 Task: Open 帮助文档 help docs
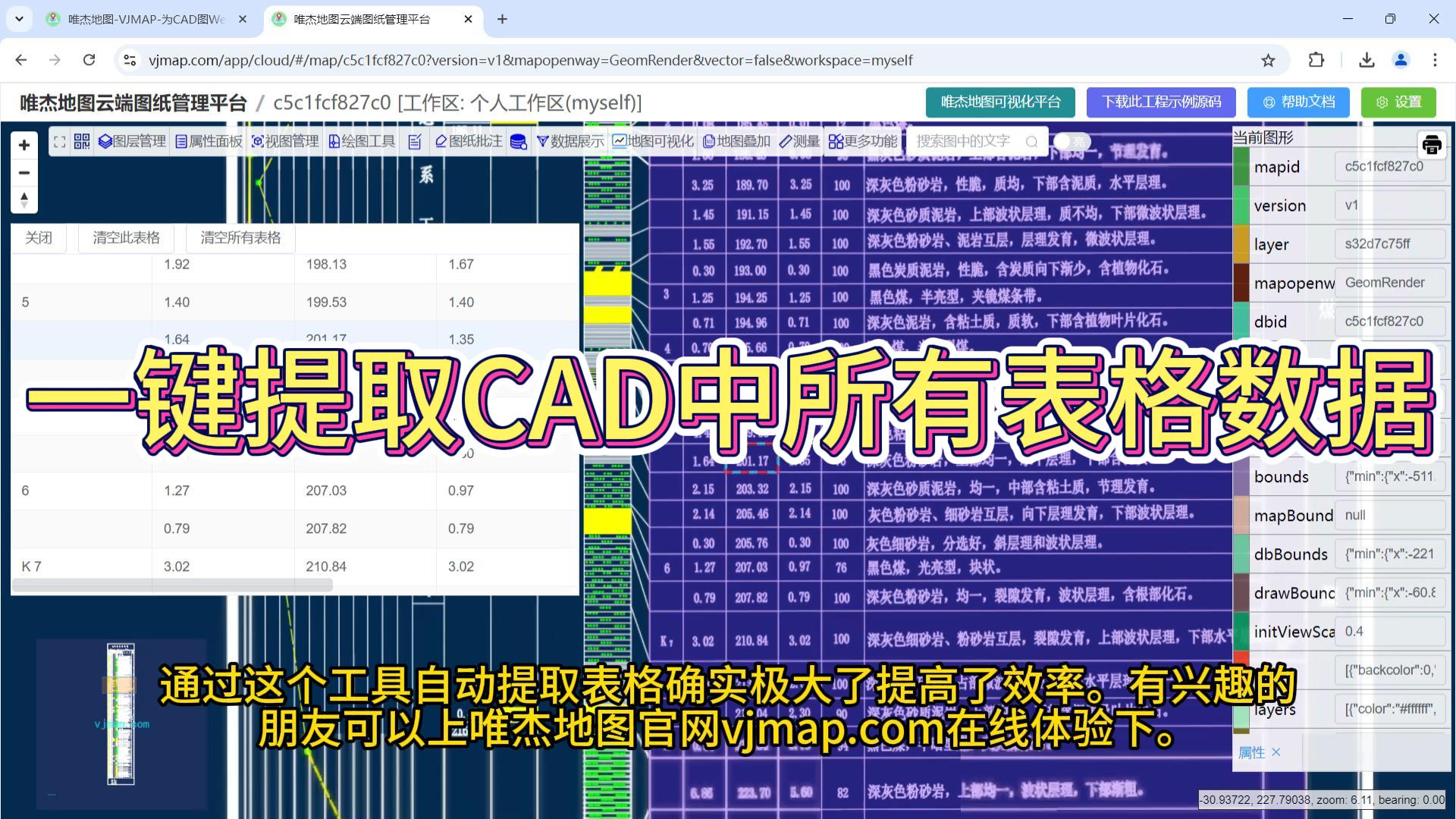pos(1298,102)
